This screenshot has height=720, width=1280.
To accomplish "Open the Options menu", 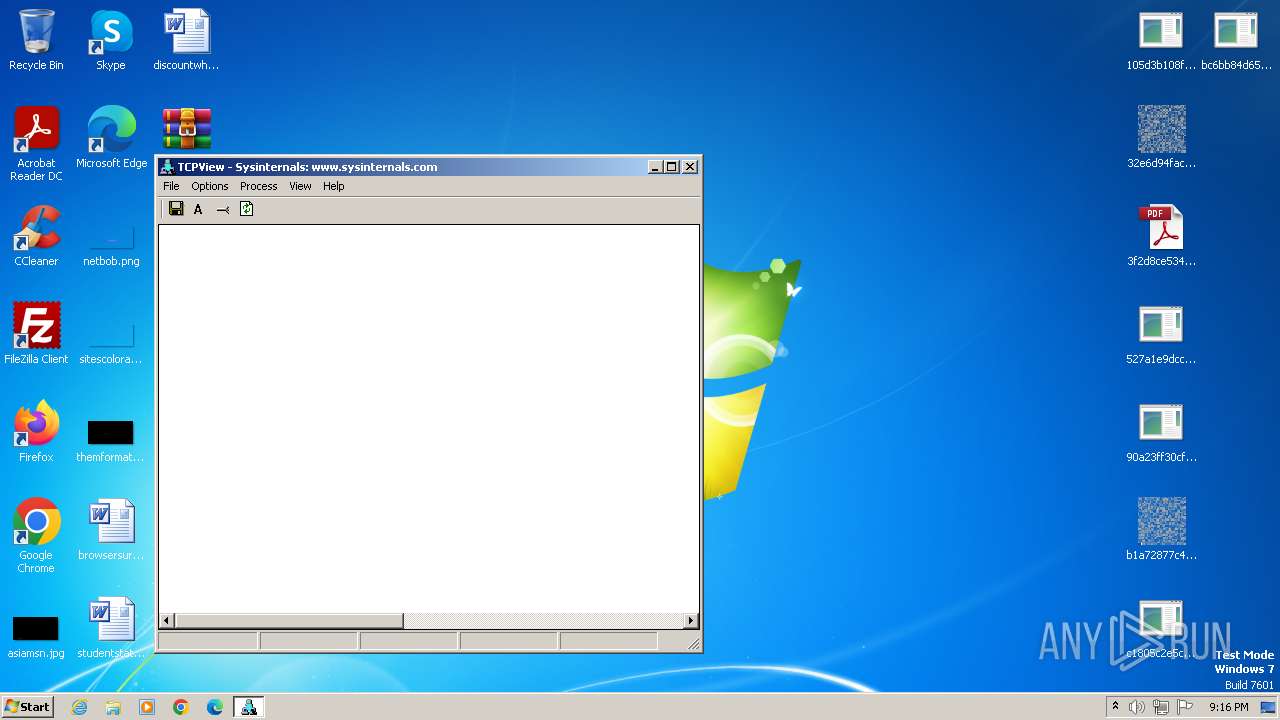I will pyautogui.click(x=210, y=186).
